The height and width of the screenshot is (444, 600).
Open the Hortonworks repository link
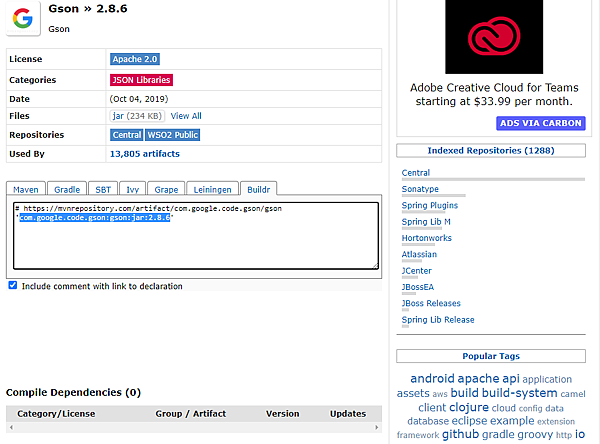point(427,238)
